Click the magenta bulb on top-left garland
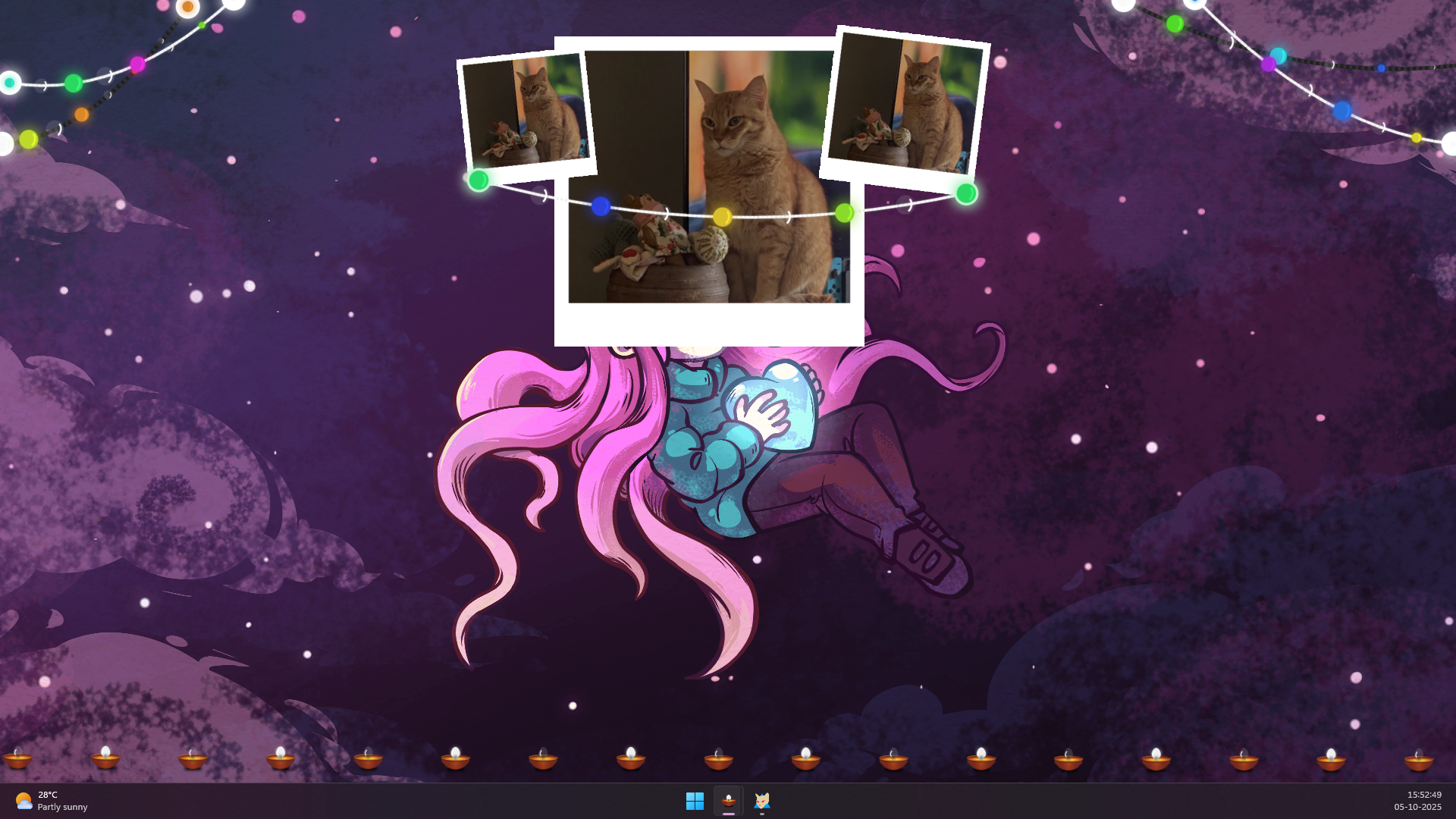 137,64
